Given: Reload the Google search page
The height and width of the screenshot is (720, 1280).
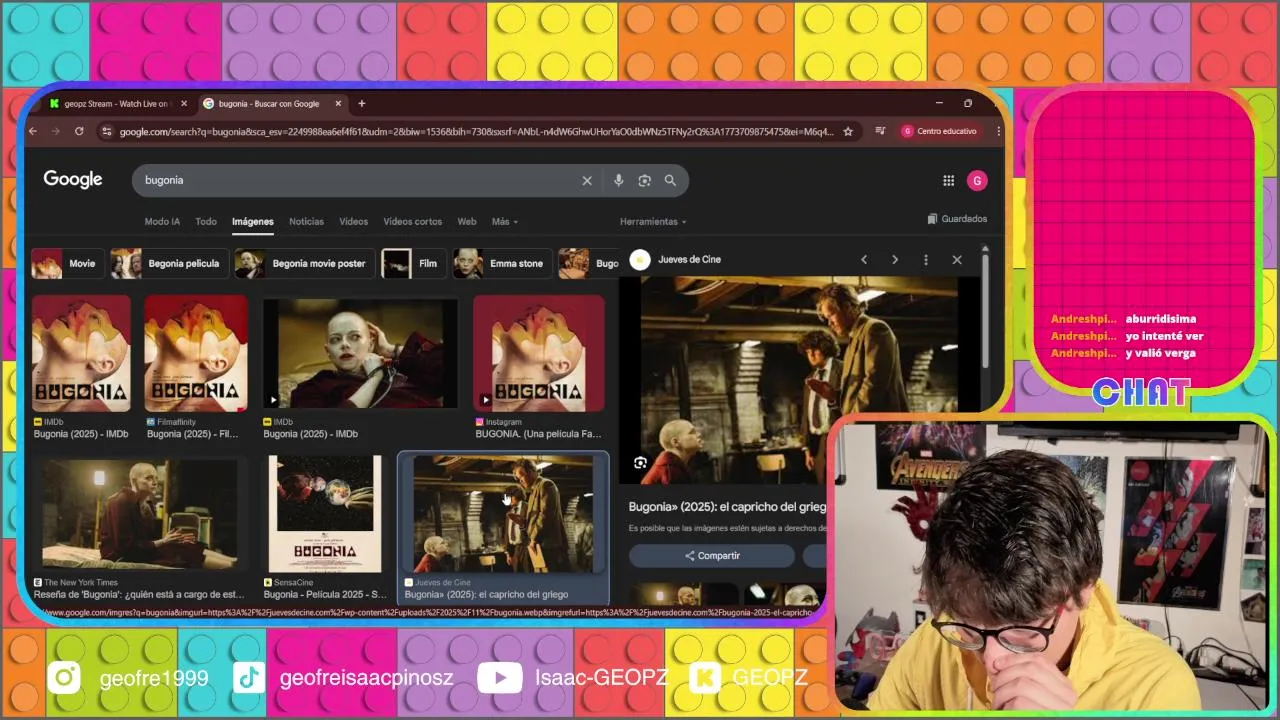Looking at the screenshot, I should click(79, 131).
